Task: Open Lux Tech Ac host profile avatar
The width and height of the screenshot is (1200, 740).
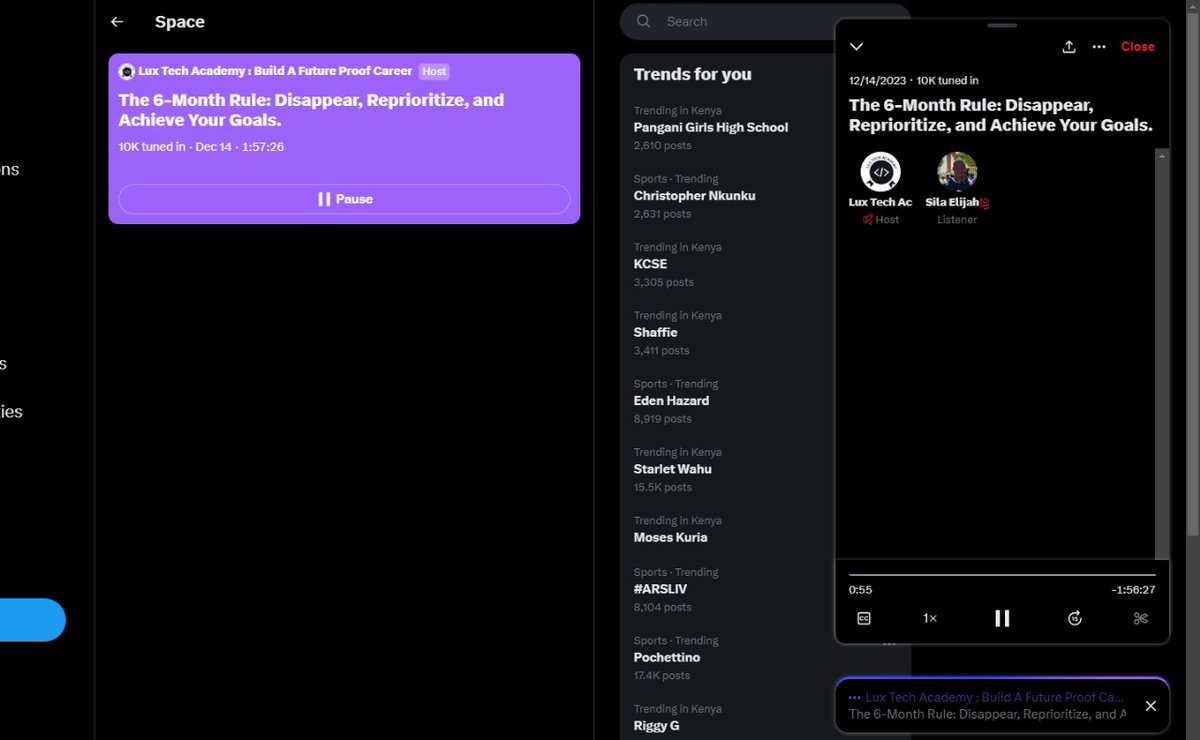Action: 880,172
